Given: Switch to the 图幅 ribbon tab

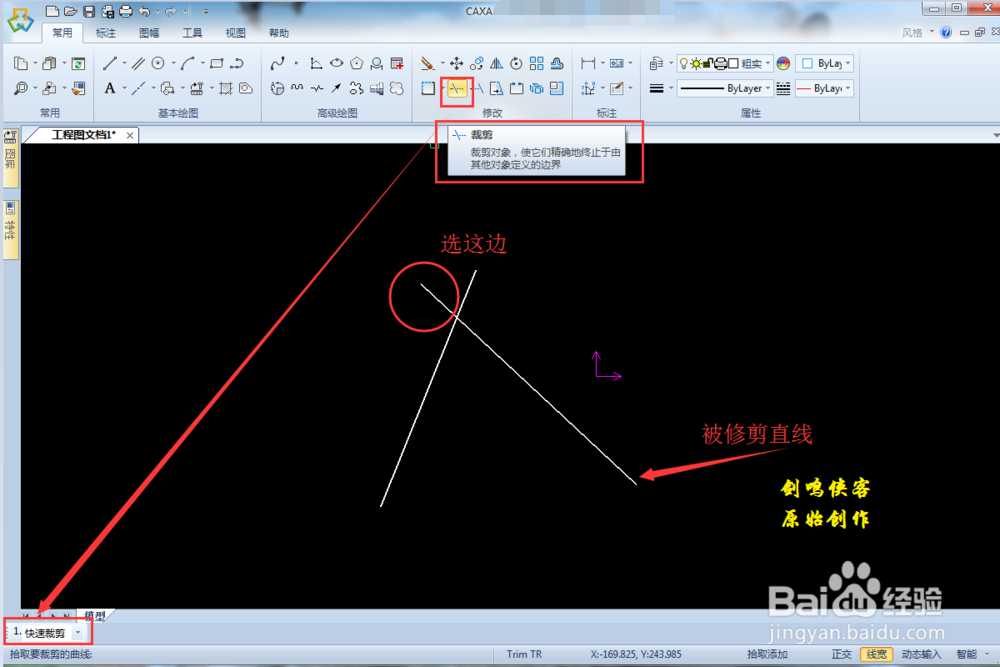Looking at the screenshot, I should (149, 33).
